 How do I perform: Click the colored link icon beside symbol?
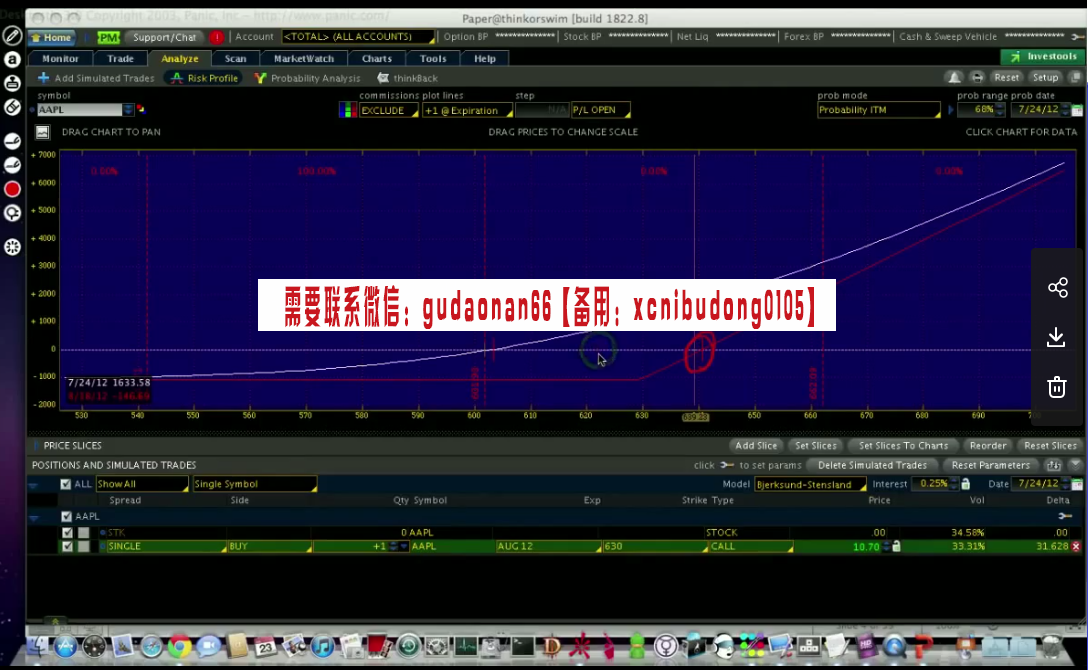coord(141,109)
